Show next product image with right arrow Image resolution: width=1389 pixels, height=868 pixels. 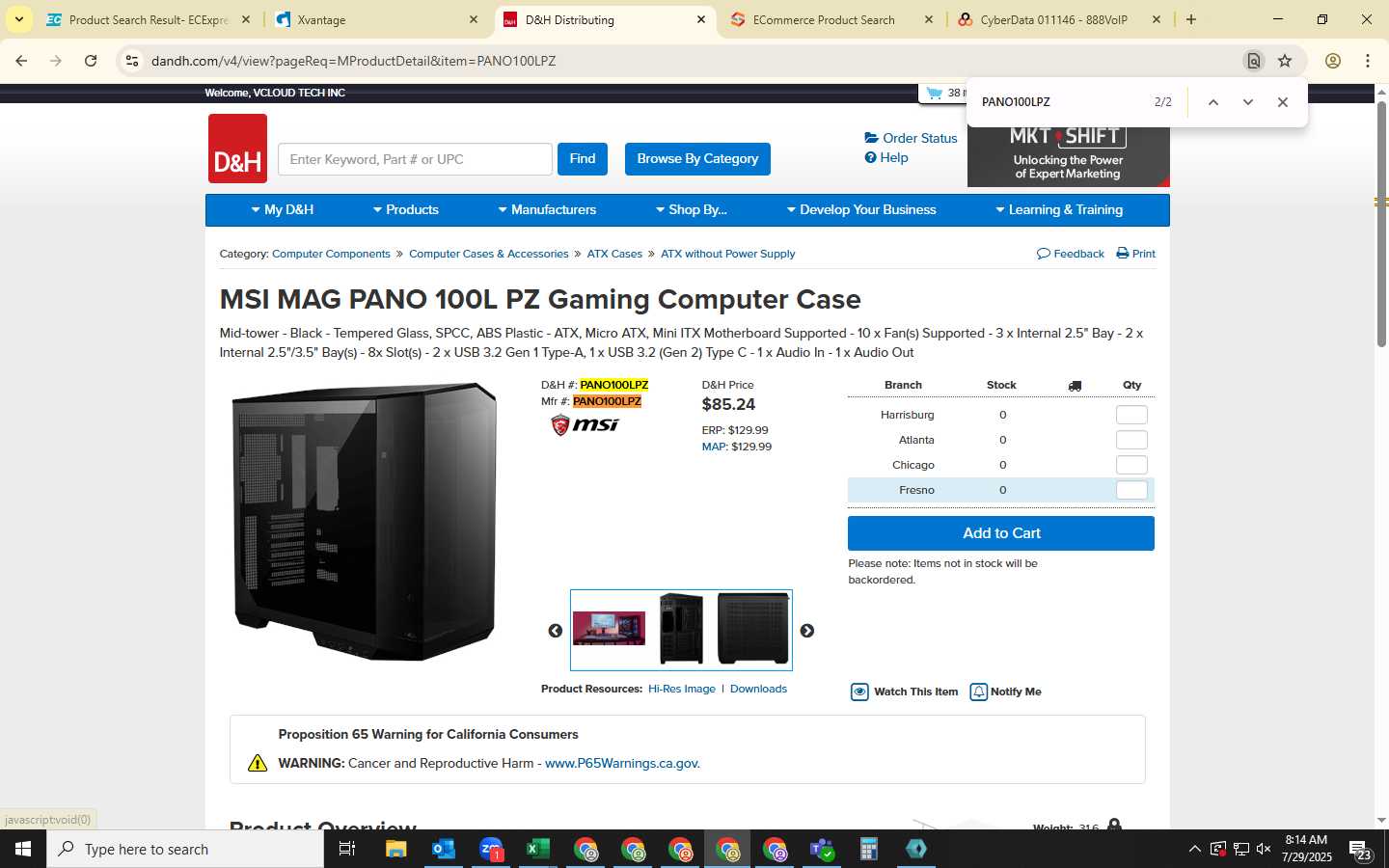point(807,631)
